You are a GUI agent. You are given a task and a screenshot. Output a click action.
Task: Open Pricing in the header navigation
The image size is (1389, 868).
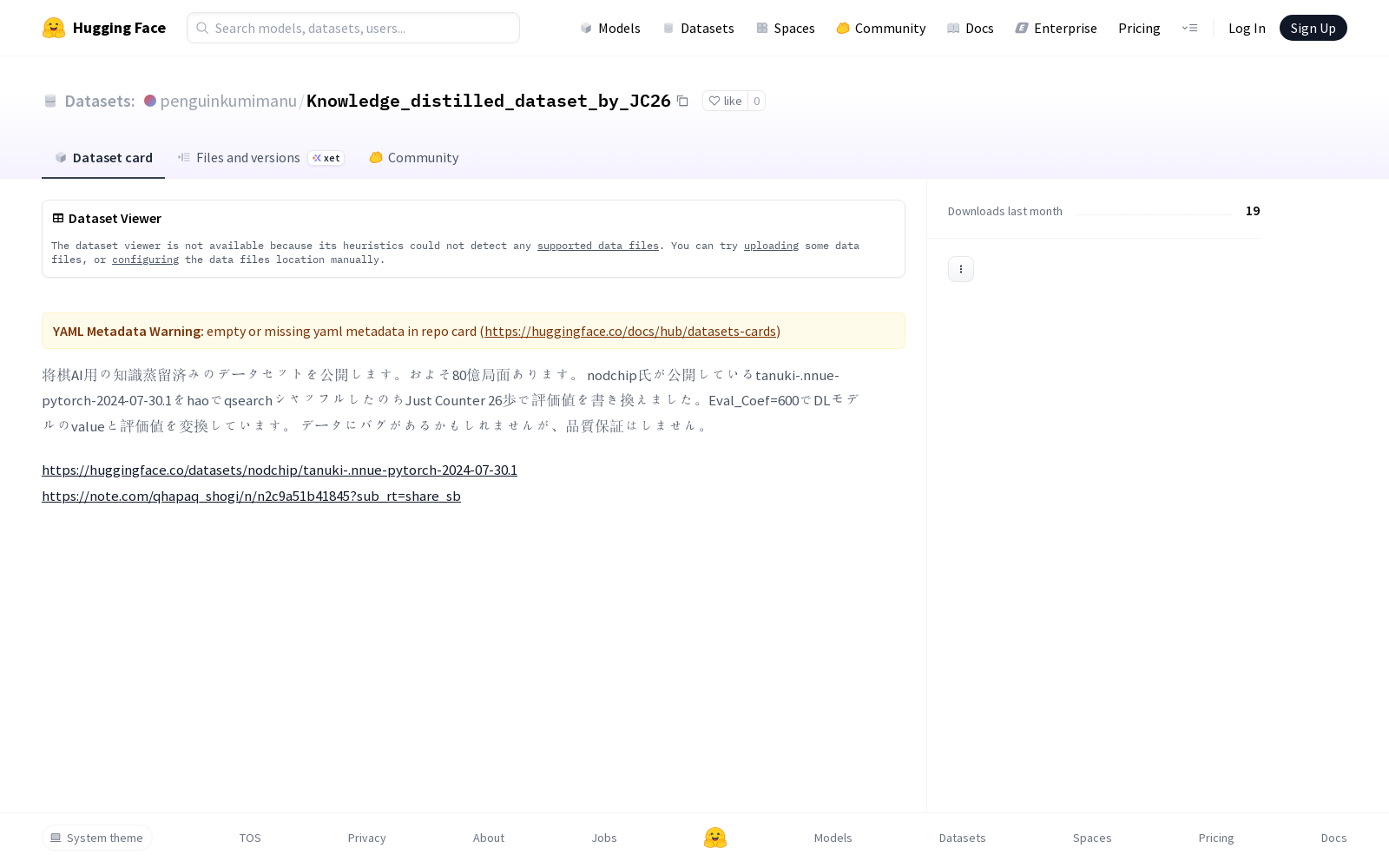tap(1139, 28)
